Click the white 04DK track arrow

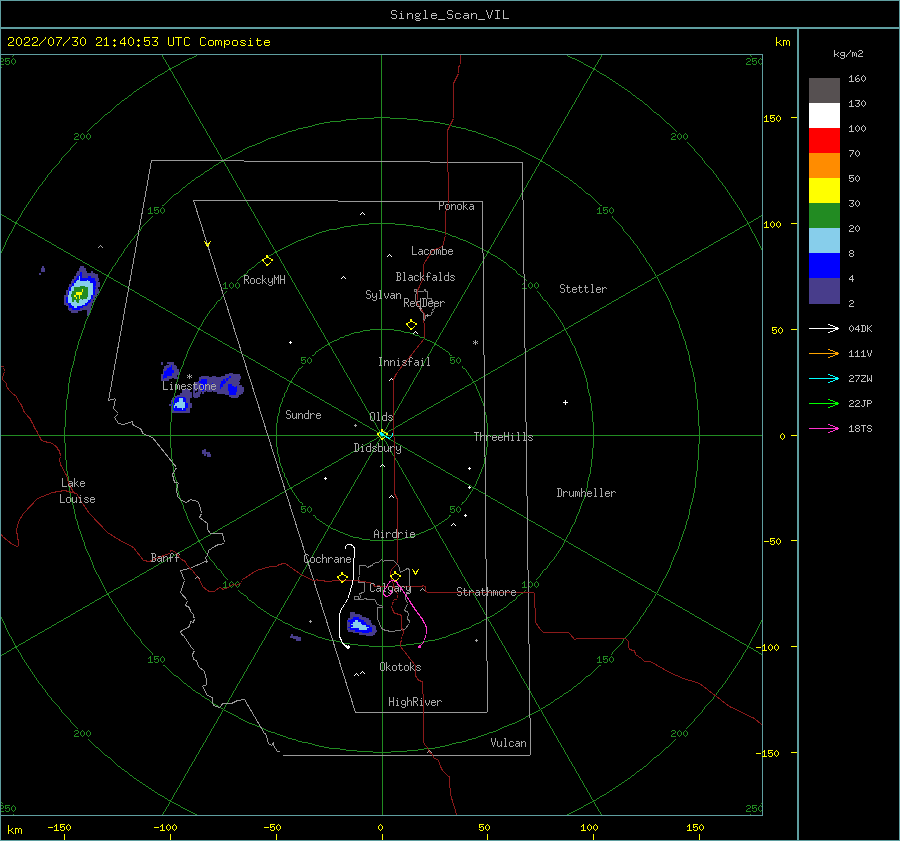tap(824, 328)
